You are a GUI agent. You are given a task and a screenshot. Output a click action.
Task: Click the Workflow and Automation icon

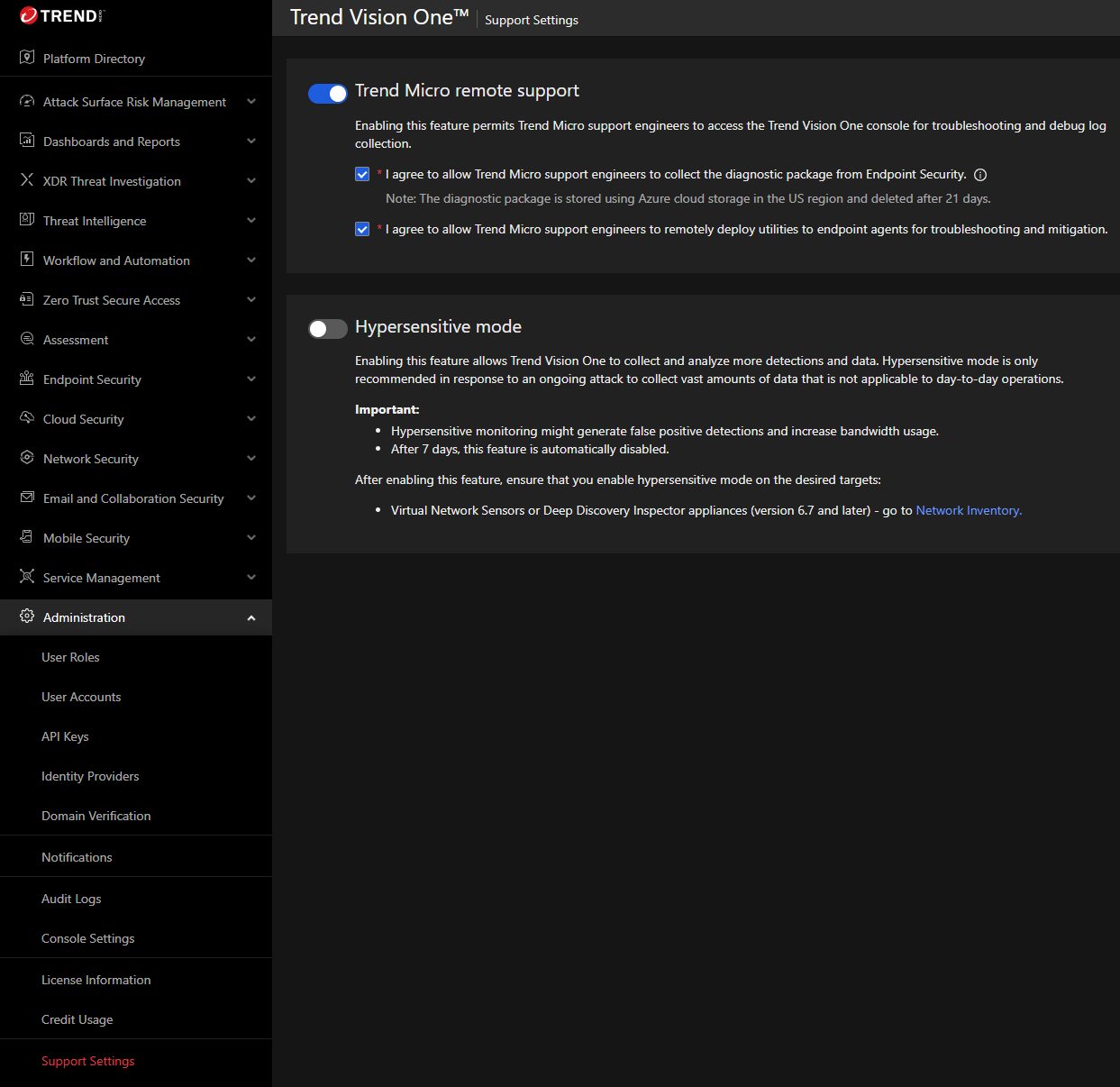coord(27,260)
